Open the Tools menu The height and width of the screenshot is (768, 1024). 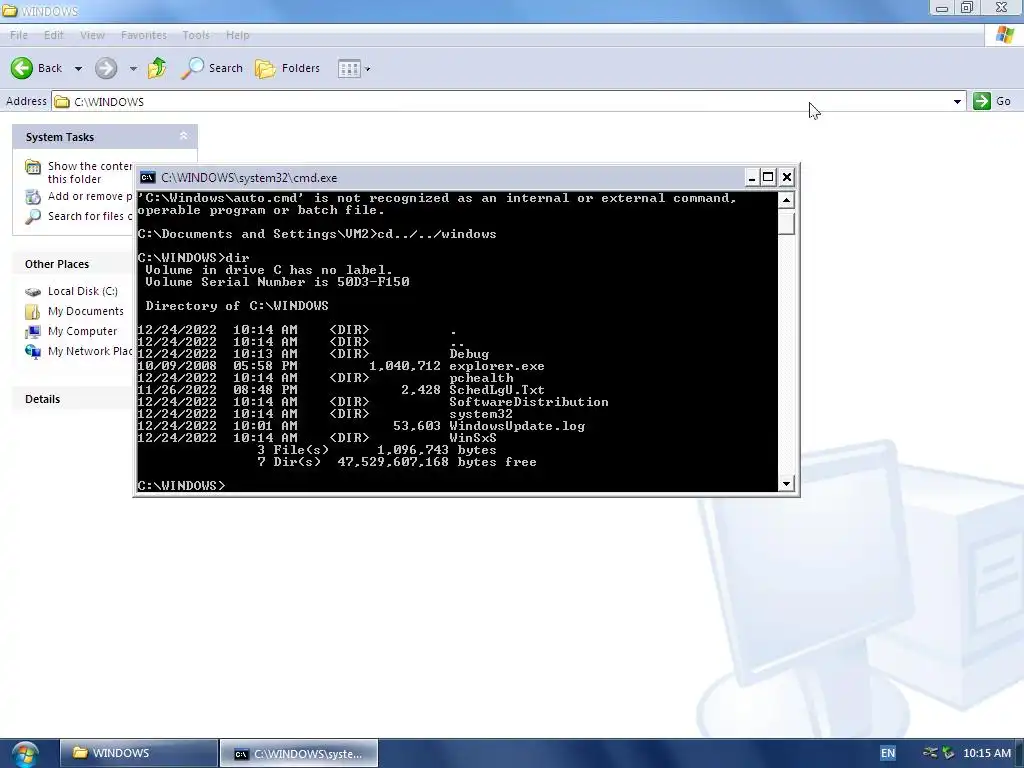[196, 35]
